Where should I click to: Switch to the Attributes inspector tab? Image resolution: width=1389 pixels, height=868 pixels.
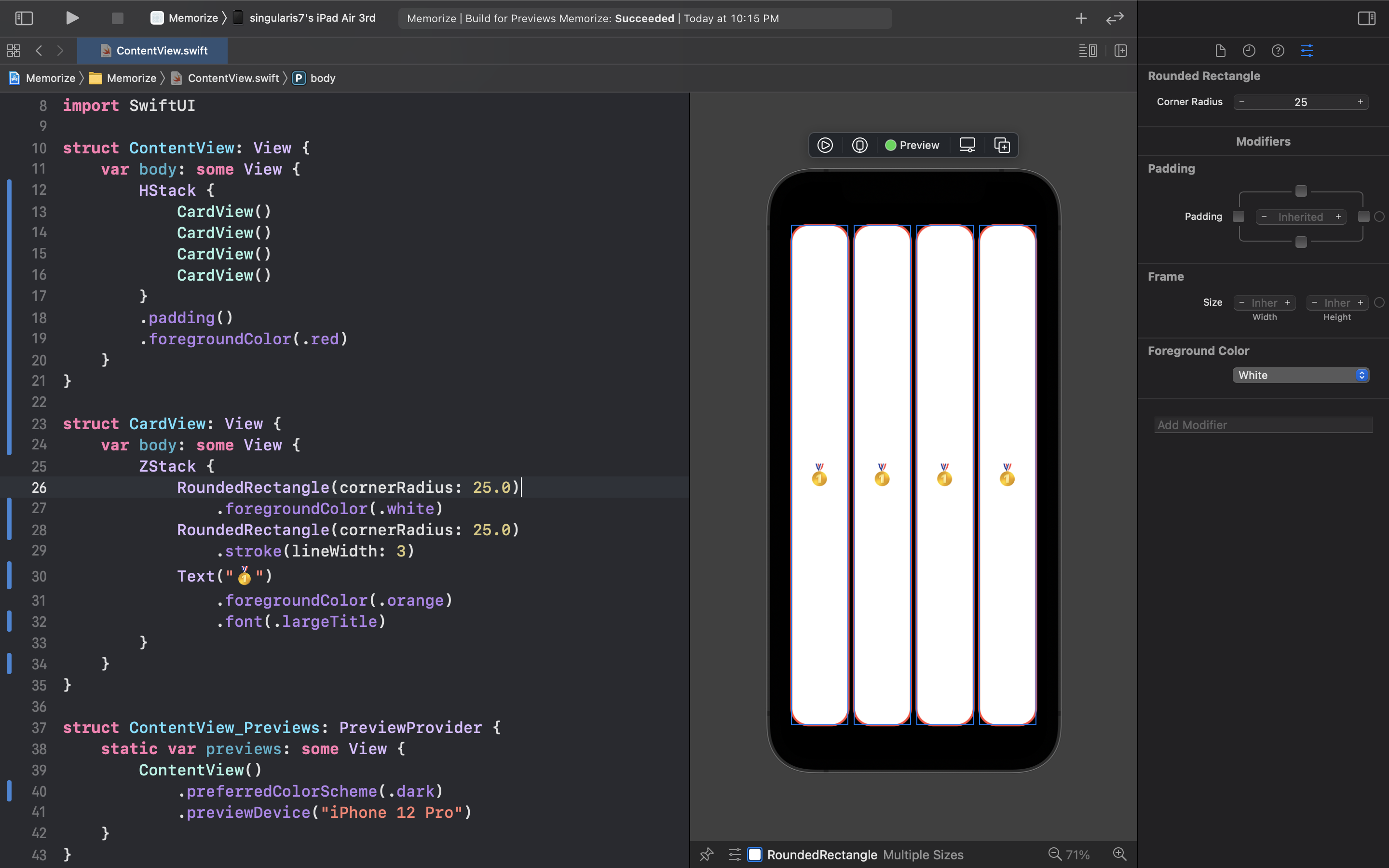point(1307,51)
